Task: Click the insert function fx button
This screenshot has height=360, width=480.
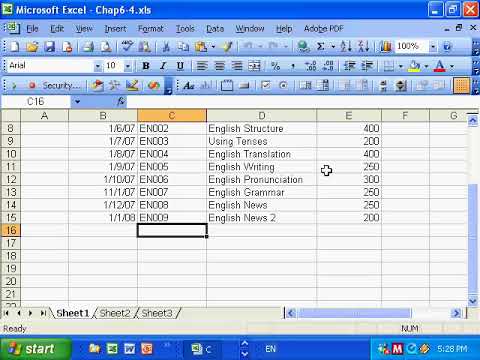Action: (x=121, y=101)
